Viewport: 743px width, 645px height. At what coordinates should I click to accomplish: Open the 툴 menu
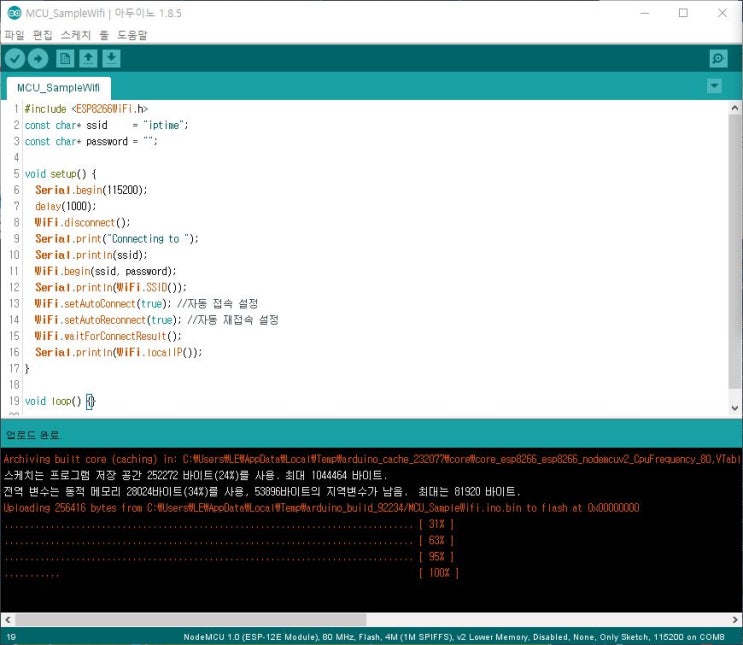[x=104, y=35]
